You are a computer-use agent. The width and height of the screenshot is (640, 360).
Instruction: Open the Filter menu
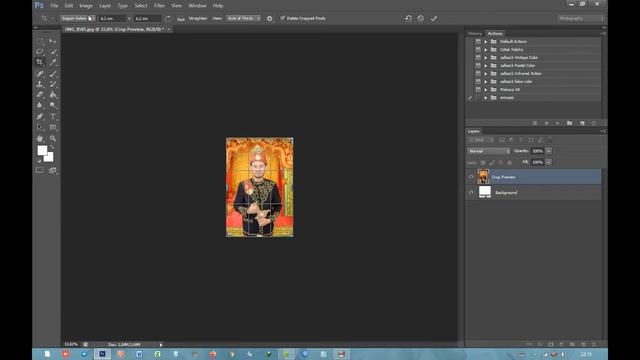coord(159,6)
